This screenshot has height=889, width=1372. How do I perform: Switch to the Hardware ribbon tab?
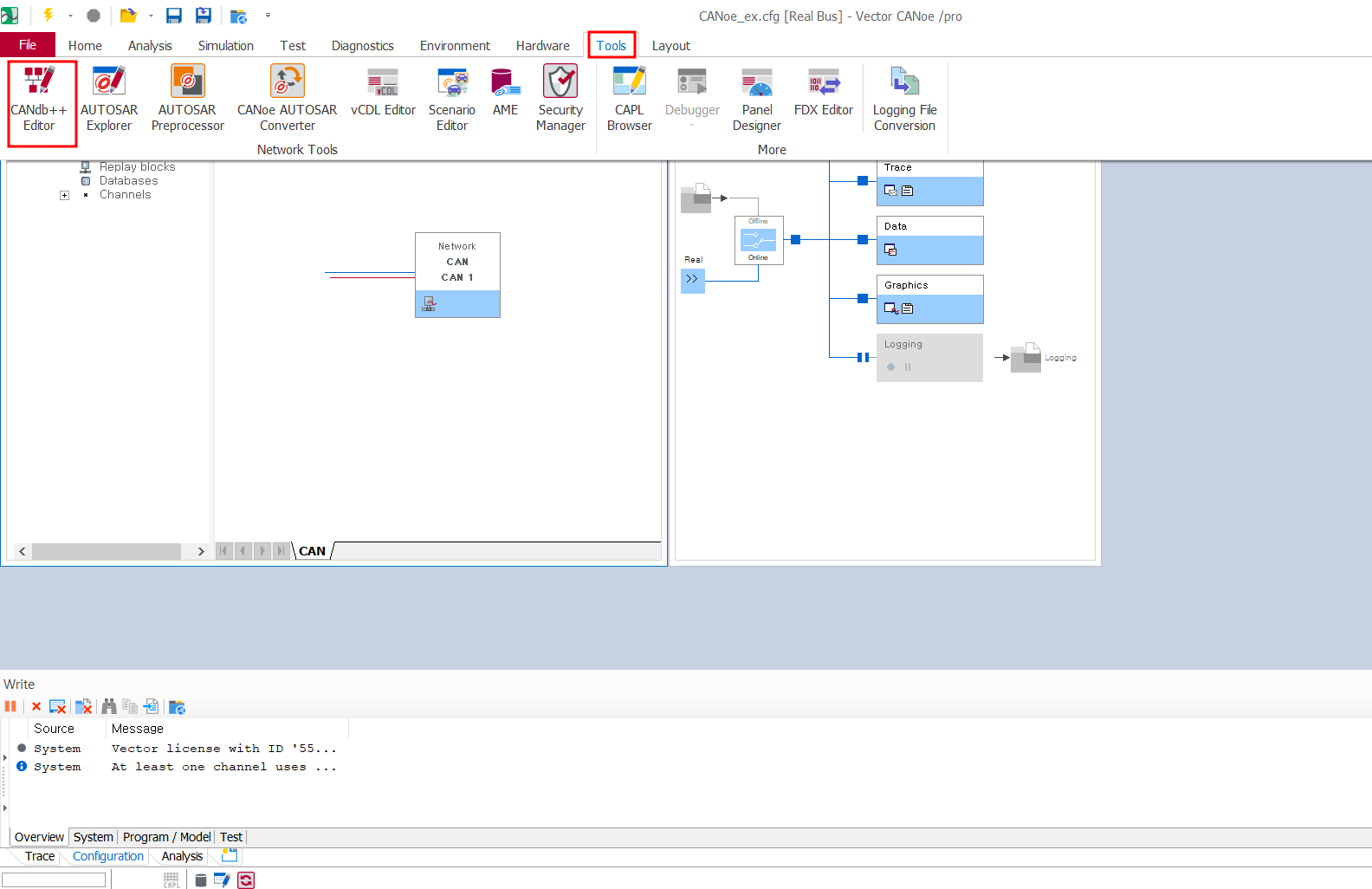543,46
